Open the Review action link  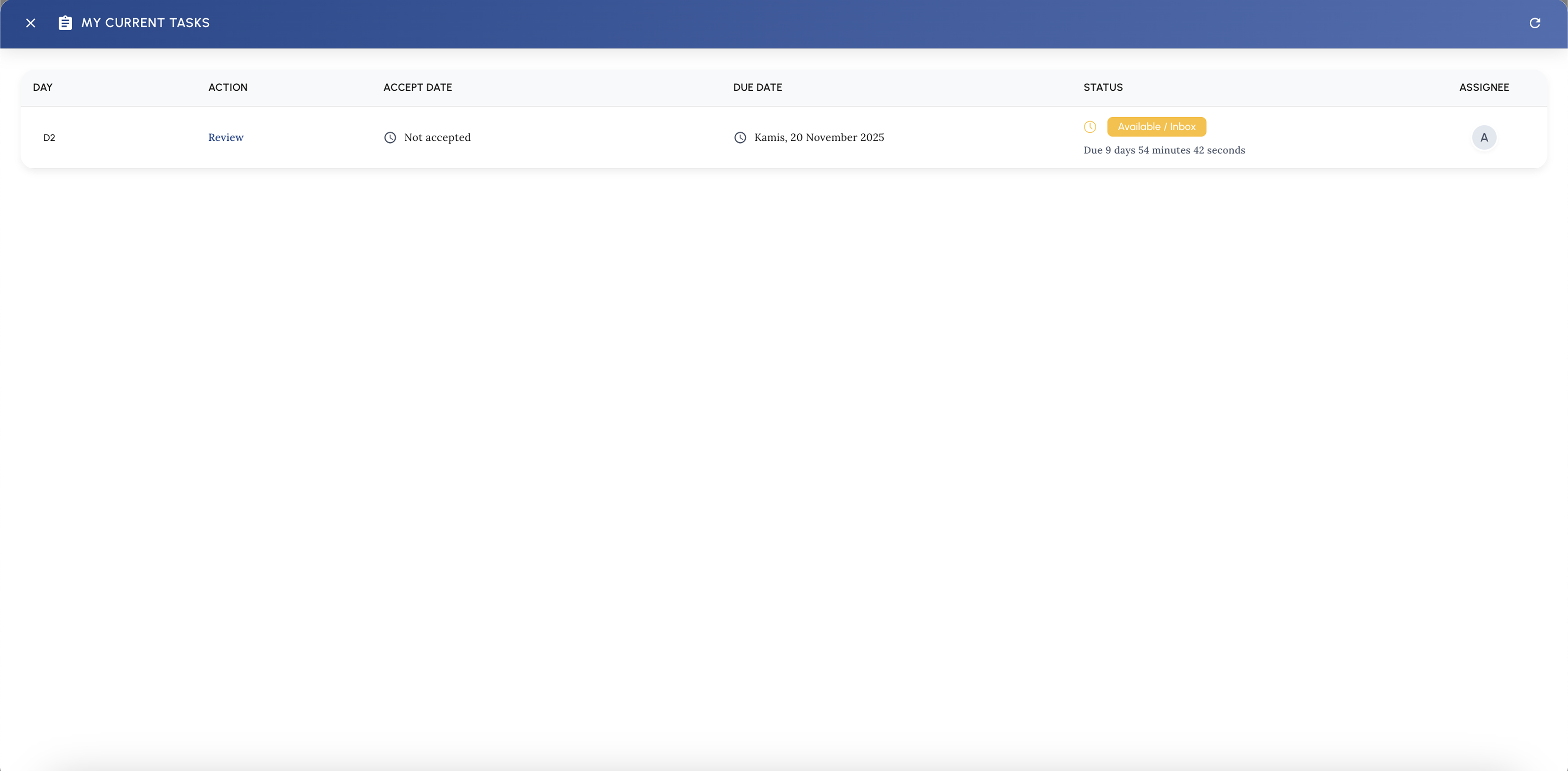[226, 137]
